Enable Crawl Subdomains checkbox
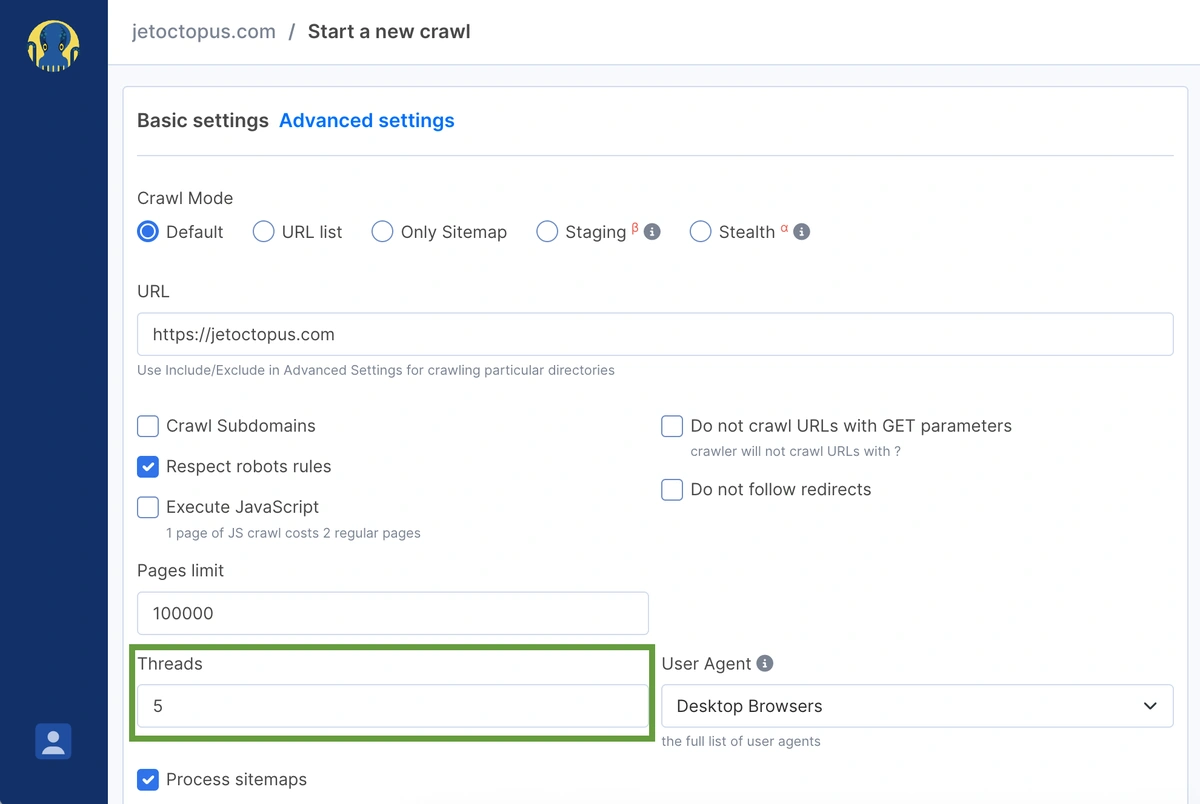Viewport: 1200px width, 804px height. [148, 426]
